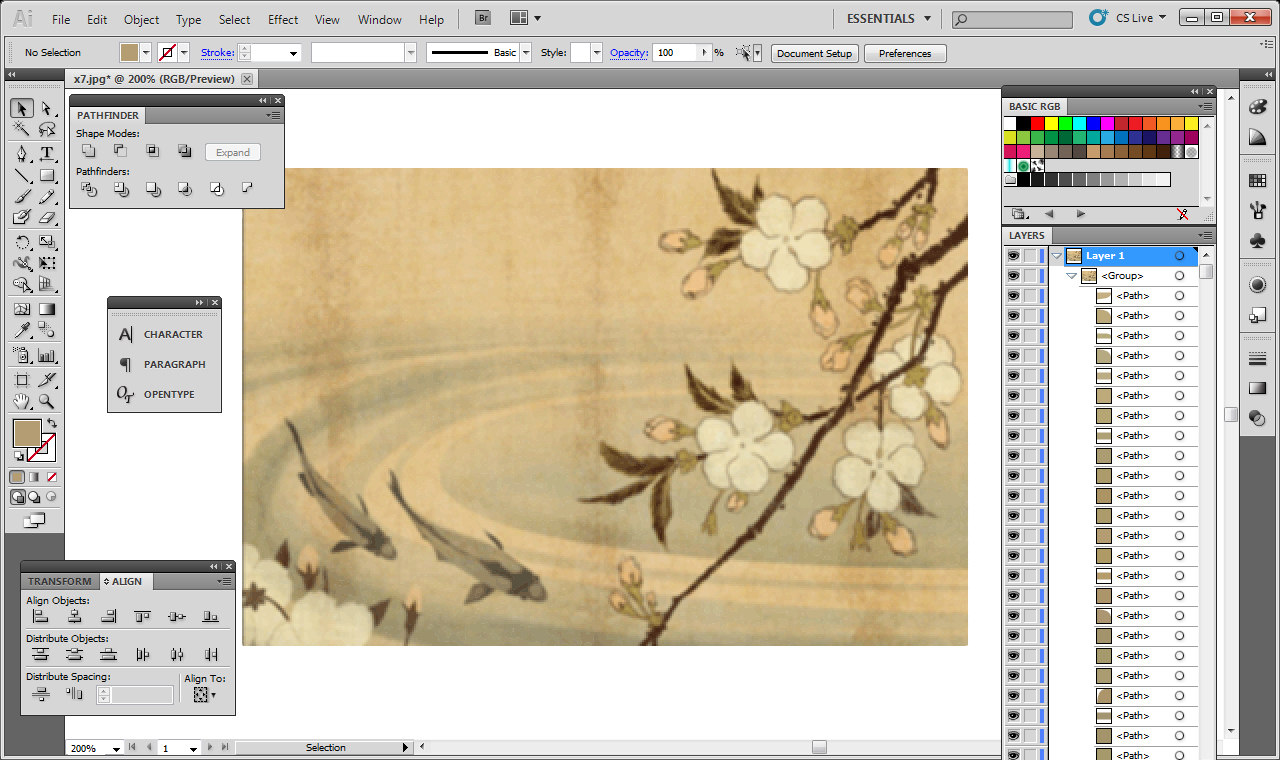The width and height of the screenshot is (1280, 760).
Task: Open the Symbols panel from dock
Action: [x=1258, y=241]
